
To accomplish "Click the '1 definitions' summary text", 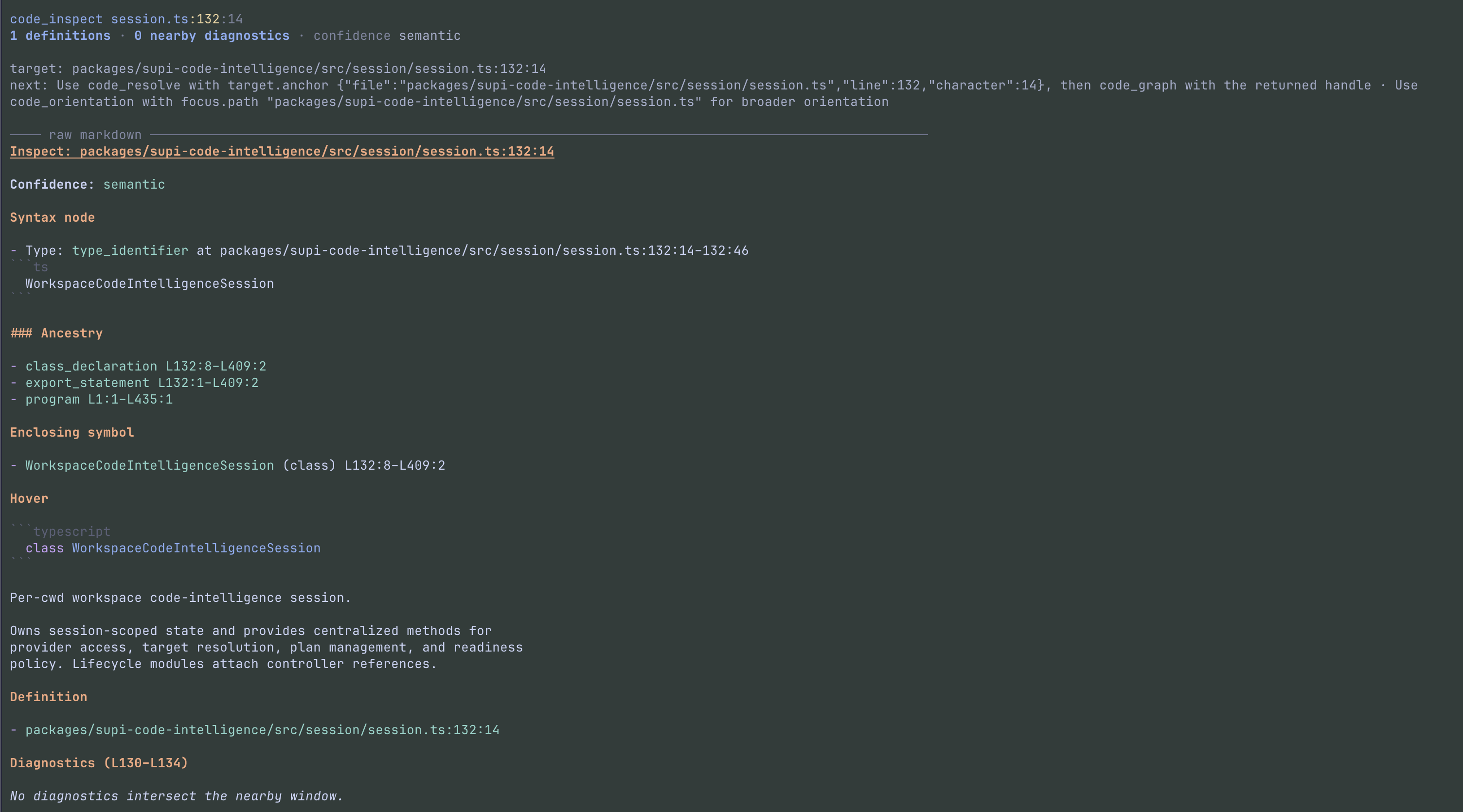I will point(60,36).
